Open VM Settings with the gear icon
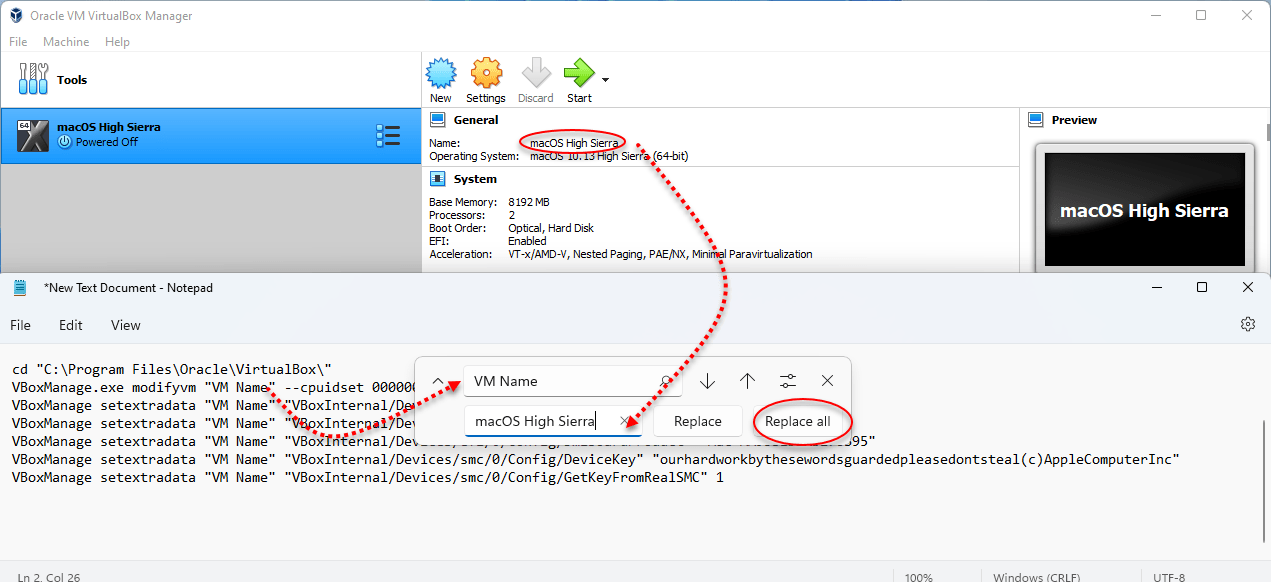Viewport: 1271px width, 582px height. coord(486,80)
